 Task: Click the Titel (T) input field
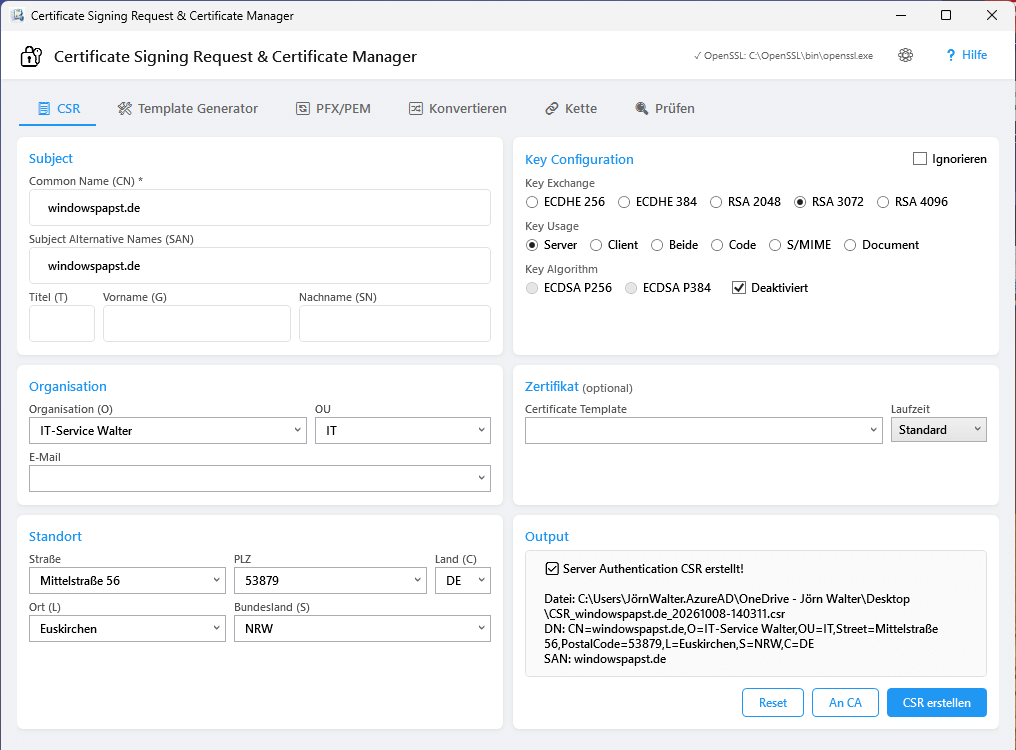click(x=62, y=323)
